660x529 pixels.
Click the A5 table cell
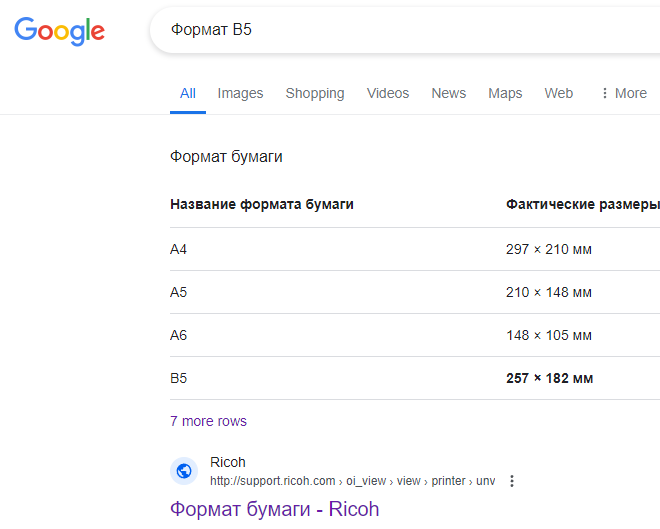point(178,292)
